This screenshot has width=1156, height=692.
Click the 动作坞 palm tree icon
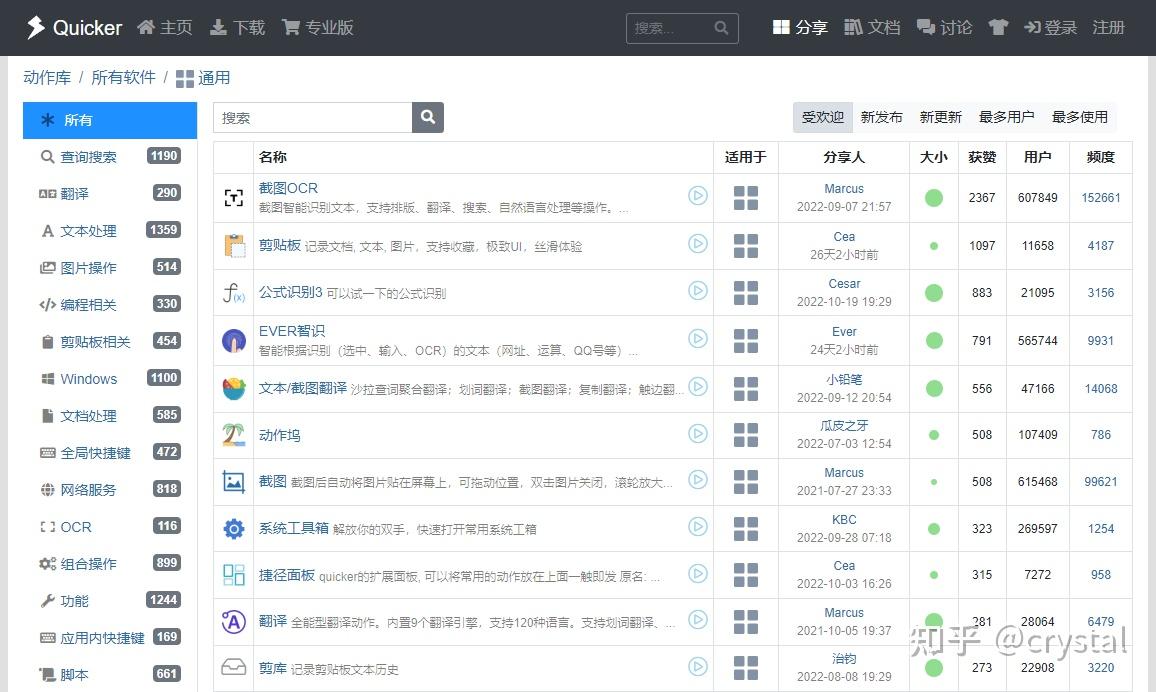point(234,435)
